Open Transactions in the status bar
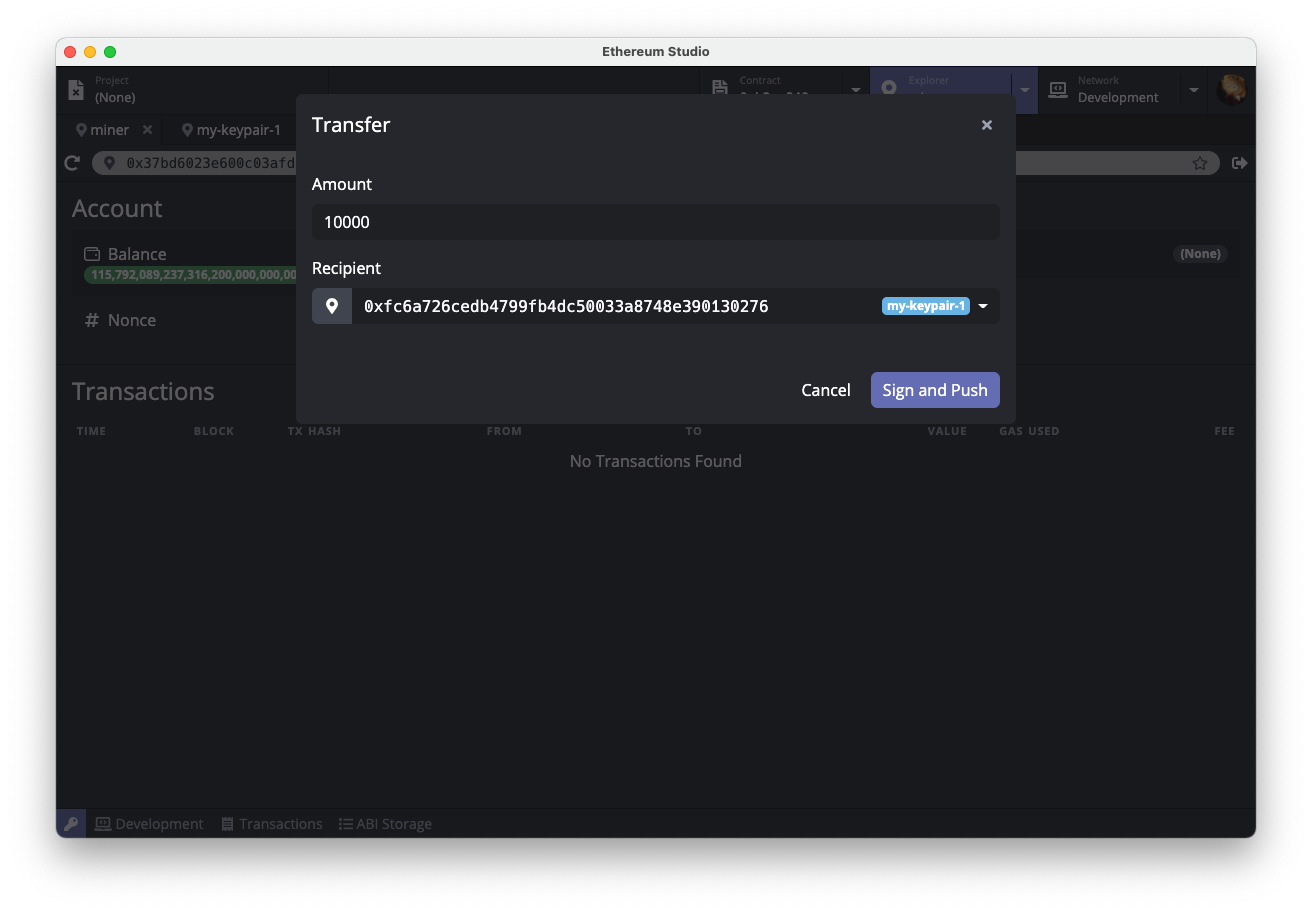The height and width of the screenshot is (912, 1312). coord(272,824)
